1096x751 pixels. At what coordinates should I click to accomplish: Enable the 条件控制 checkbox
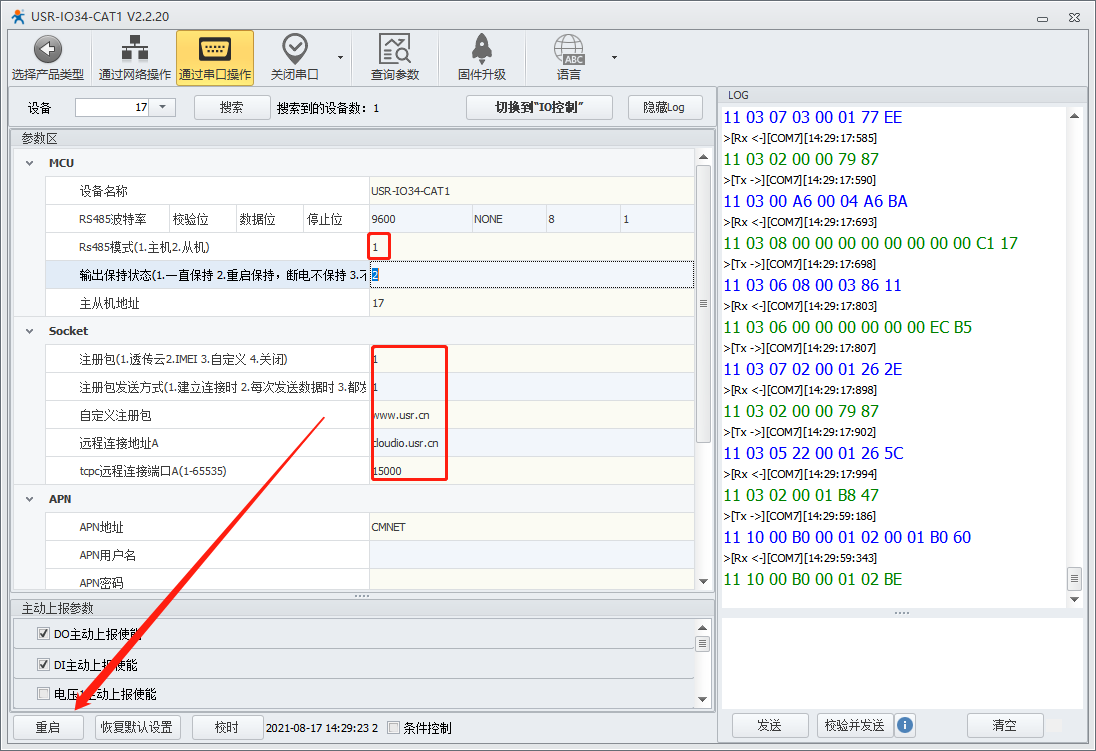pyautogui.click(x=394, y=728)
